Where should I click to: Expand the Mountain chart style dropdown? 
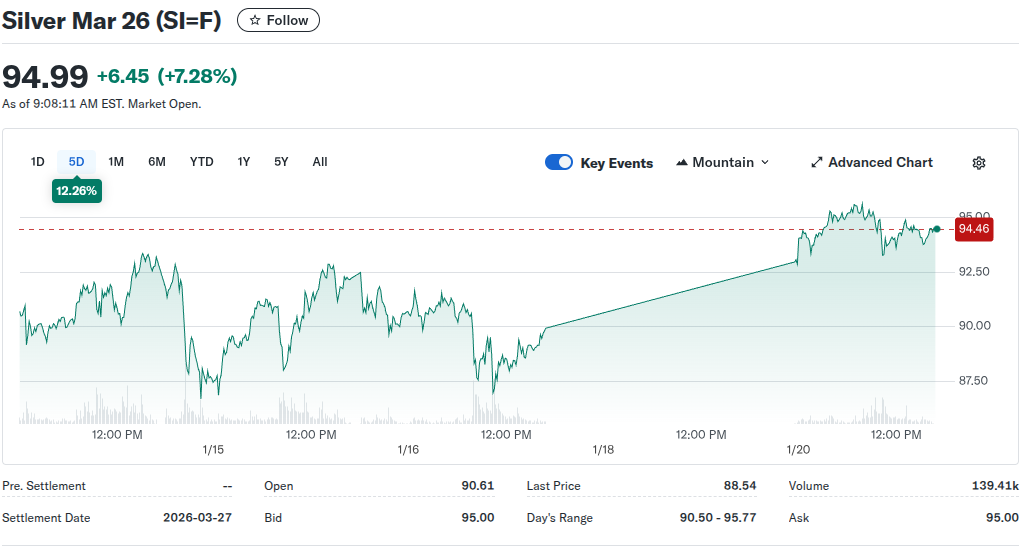(x=765, y=163)
